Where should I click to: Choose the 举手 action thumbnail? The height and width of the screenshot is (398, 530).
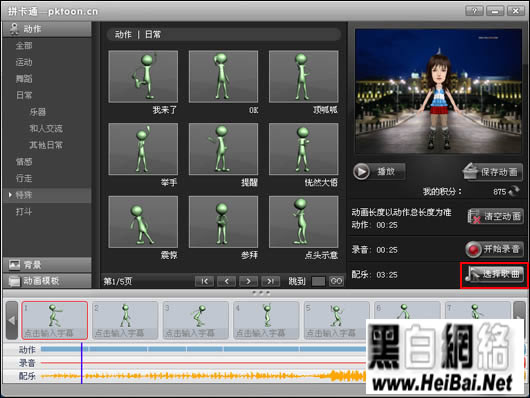coord(143,149)
